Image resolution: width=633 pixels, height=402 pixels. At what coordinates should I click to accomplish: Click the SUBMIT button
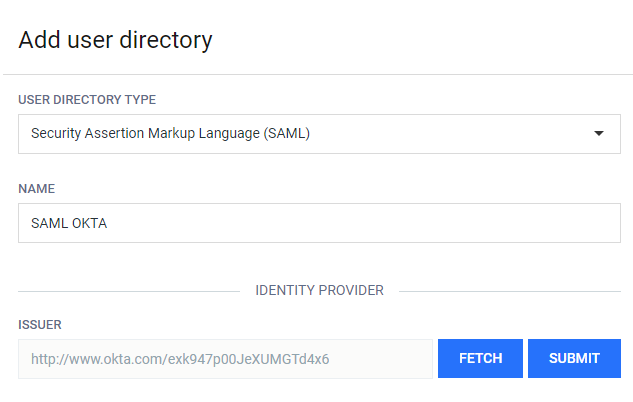click(x=574, y=358)
